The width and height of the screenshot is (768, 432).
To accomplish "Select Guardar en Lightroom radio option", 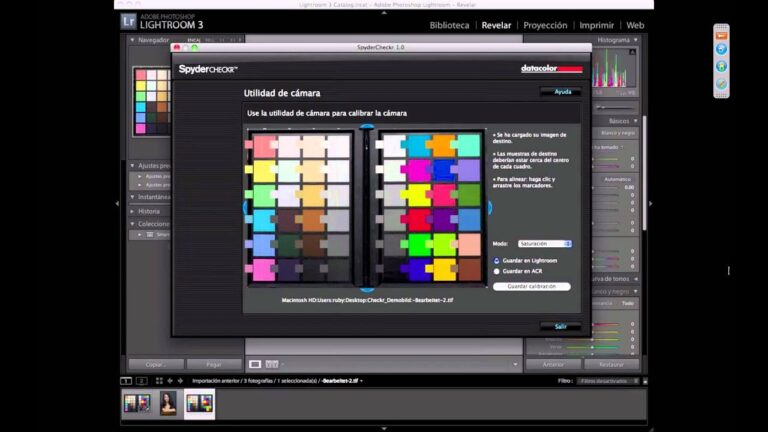I will pos(496,261).
